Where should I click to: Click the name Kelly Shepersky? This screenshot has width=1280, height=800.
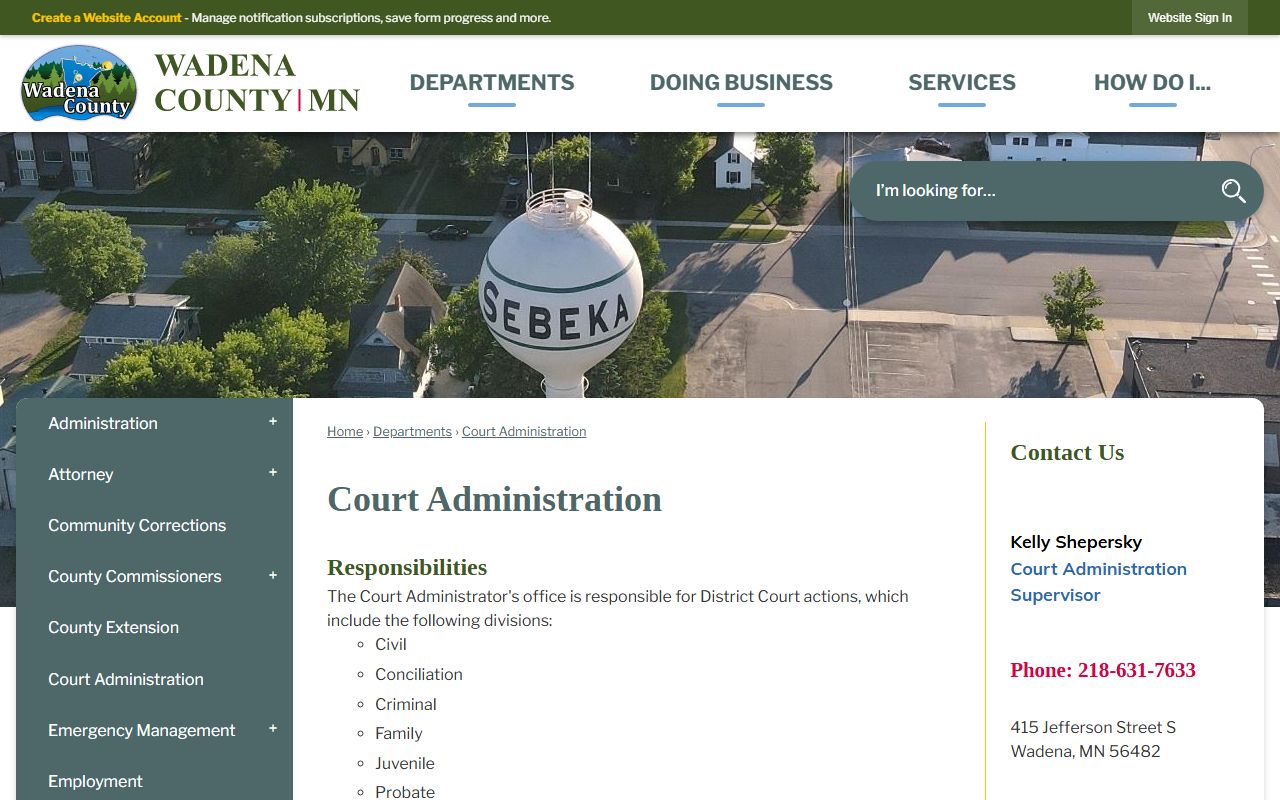(1076, 542)
